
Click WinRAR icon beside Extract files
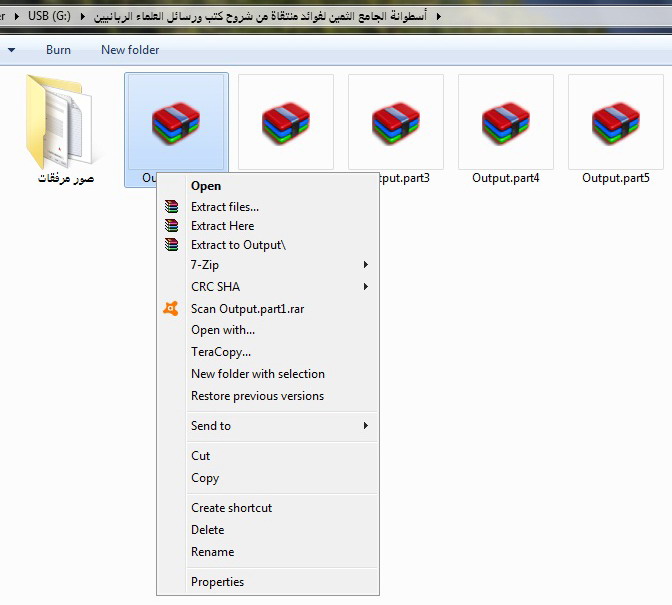point(171,207)
